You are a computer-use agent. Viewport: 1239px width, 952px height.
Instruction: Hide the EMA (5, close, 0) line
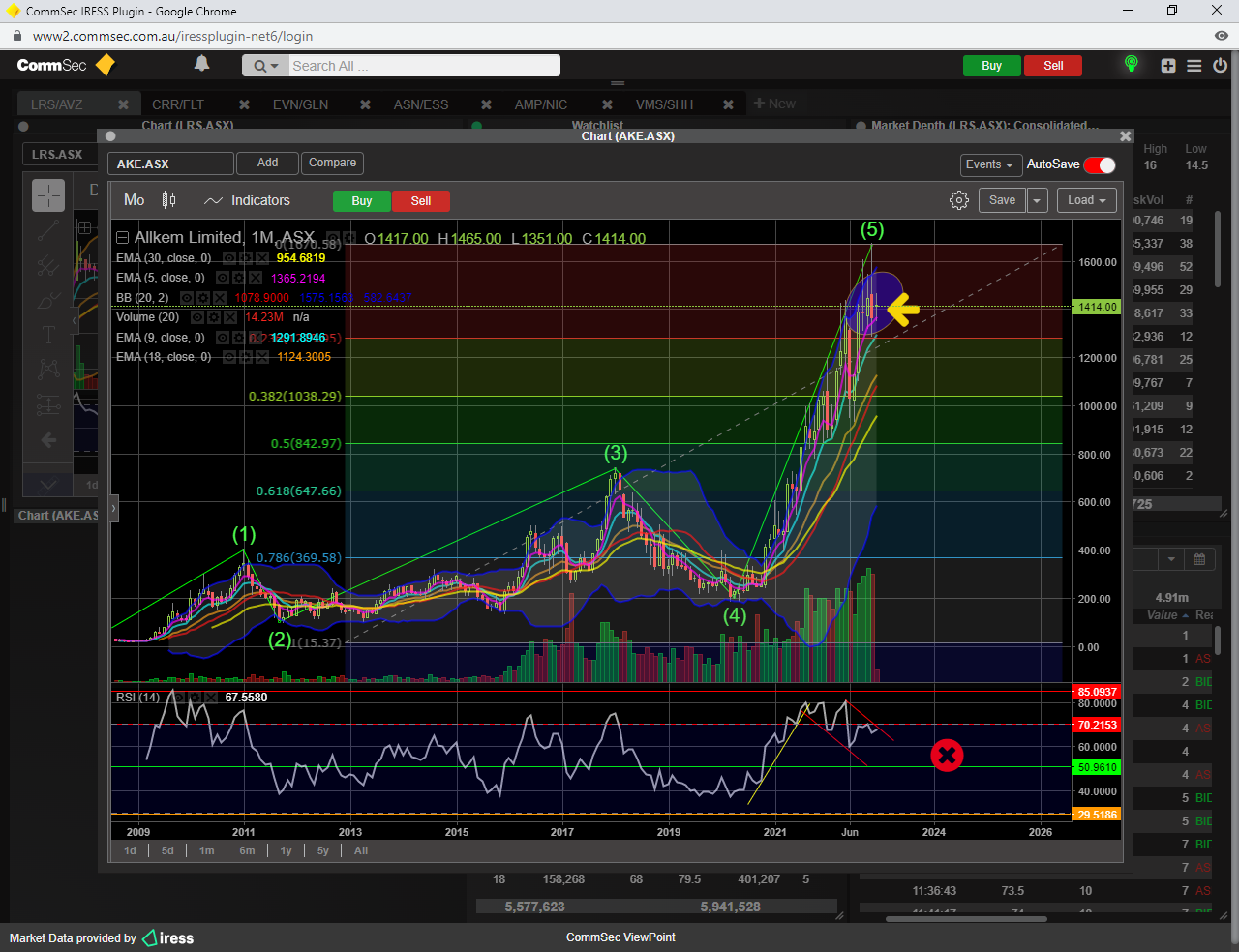pyautogui.click(x=223, y=278)
